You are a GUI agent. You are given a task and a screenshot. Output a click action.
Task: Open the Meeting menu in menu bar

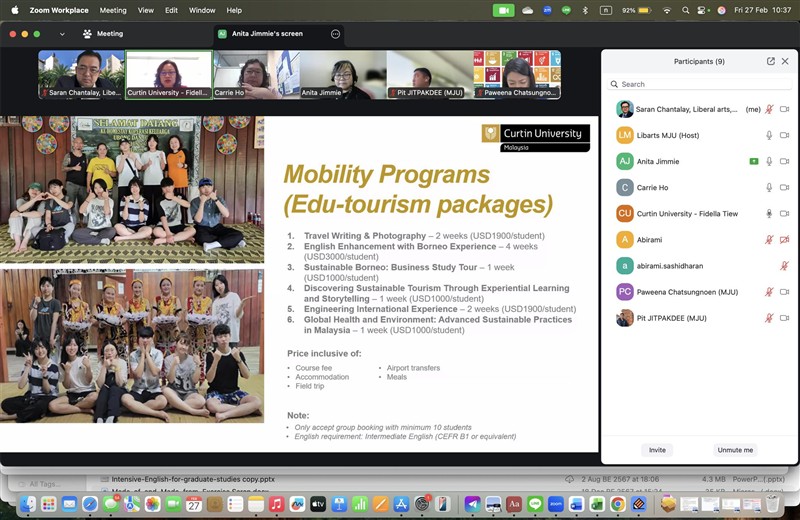pyautogui.click(x=113, y=10)
